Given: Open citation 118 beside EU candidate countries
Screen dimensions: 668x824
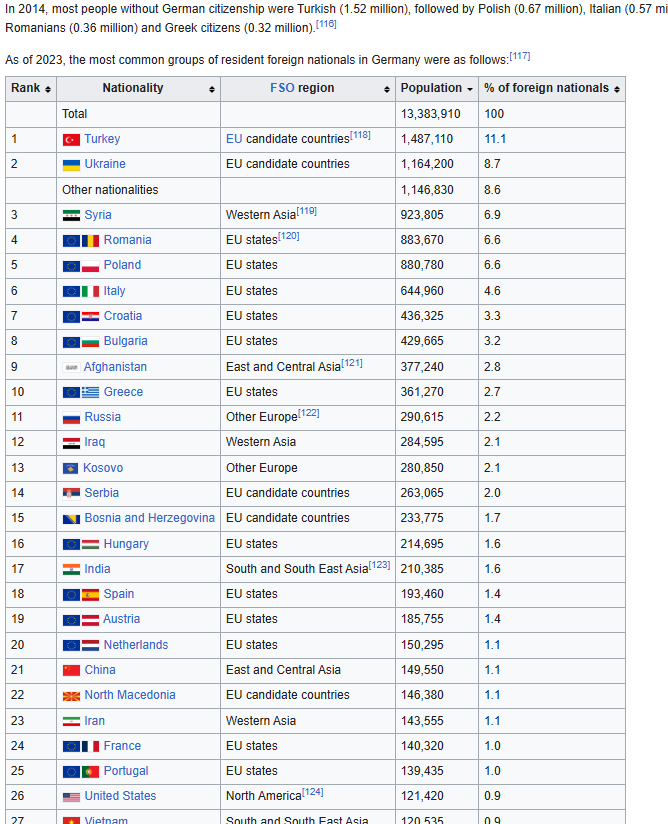Looking at the screenshot, I should click(x=360, y=135).
